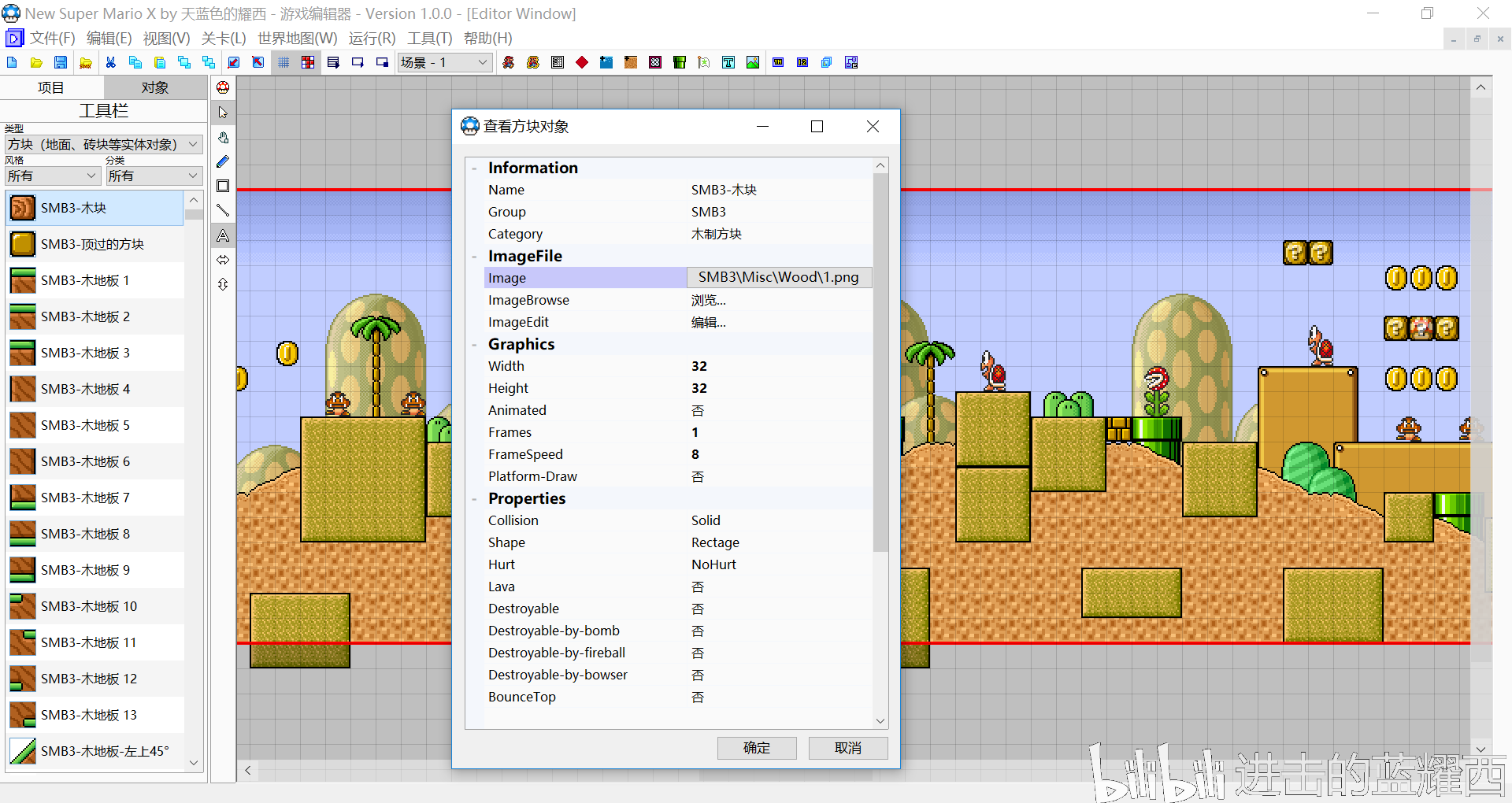The width and height of the screenshot is (1512, 803).
Task: Select SMB3-木地板 1 in the list
Action: tap(95, 280)
